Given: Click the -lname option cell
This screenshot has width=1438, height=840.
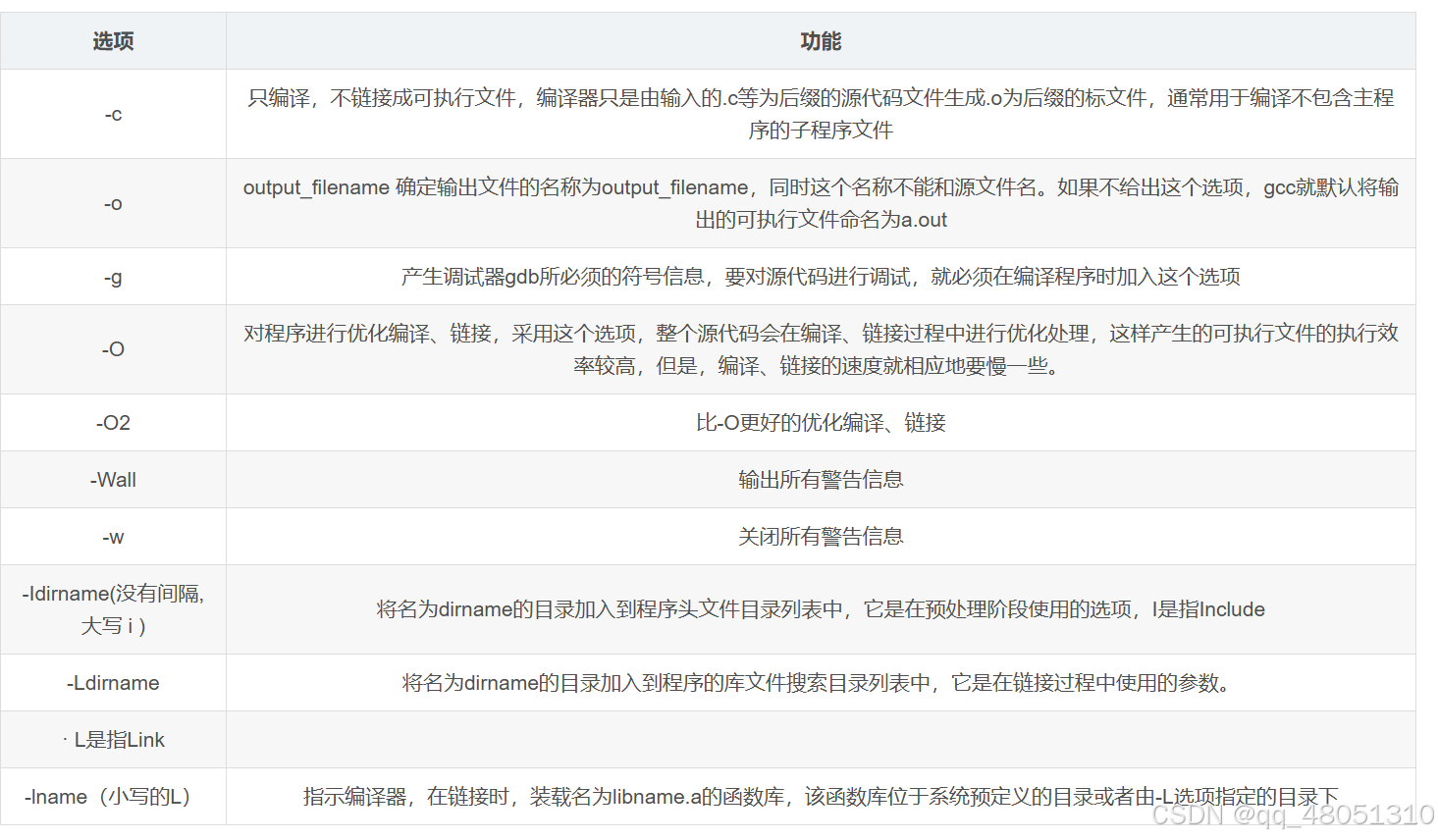Looking at the screenshot, I should [112, 796].
